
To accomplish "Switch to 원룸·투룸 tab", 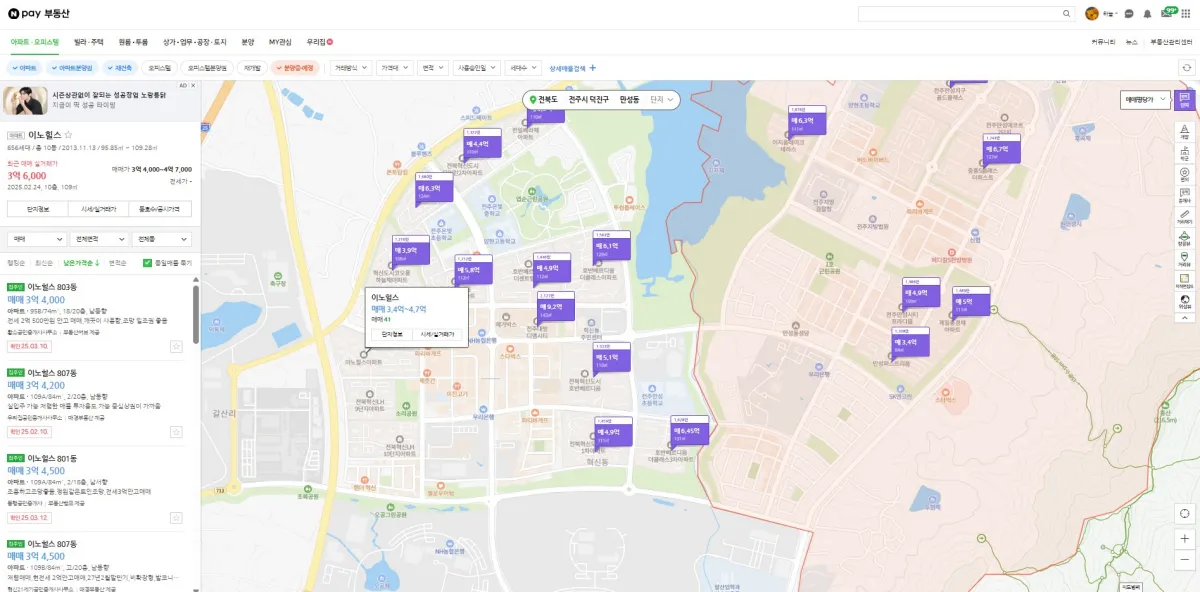I will coord(133,42).
